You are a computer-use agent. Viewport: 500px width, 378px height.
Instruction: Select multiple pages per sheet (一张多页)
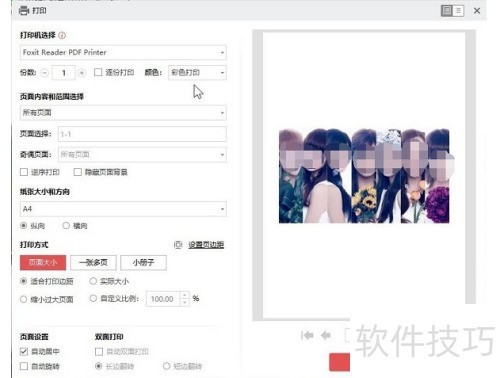tap(93, 263)
